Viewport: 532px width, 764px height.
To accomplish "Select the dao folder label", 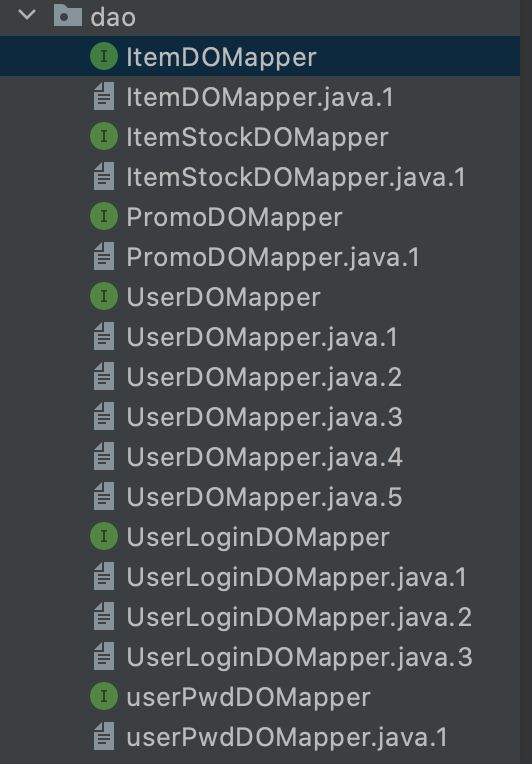I will pos(113,17).
